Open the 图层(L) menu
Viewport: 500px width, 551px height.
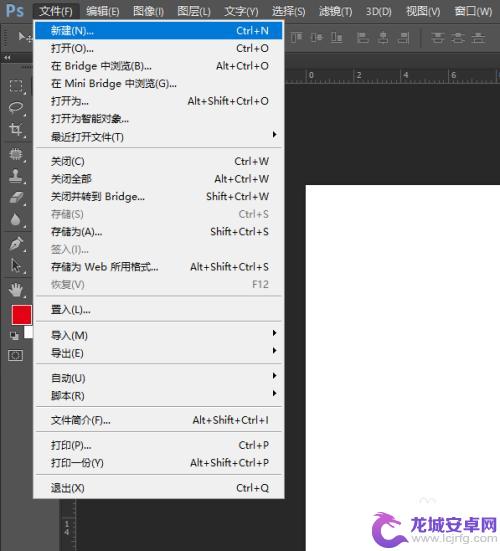coord(194,11)
